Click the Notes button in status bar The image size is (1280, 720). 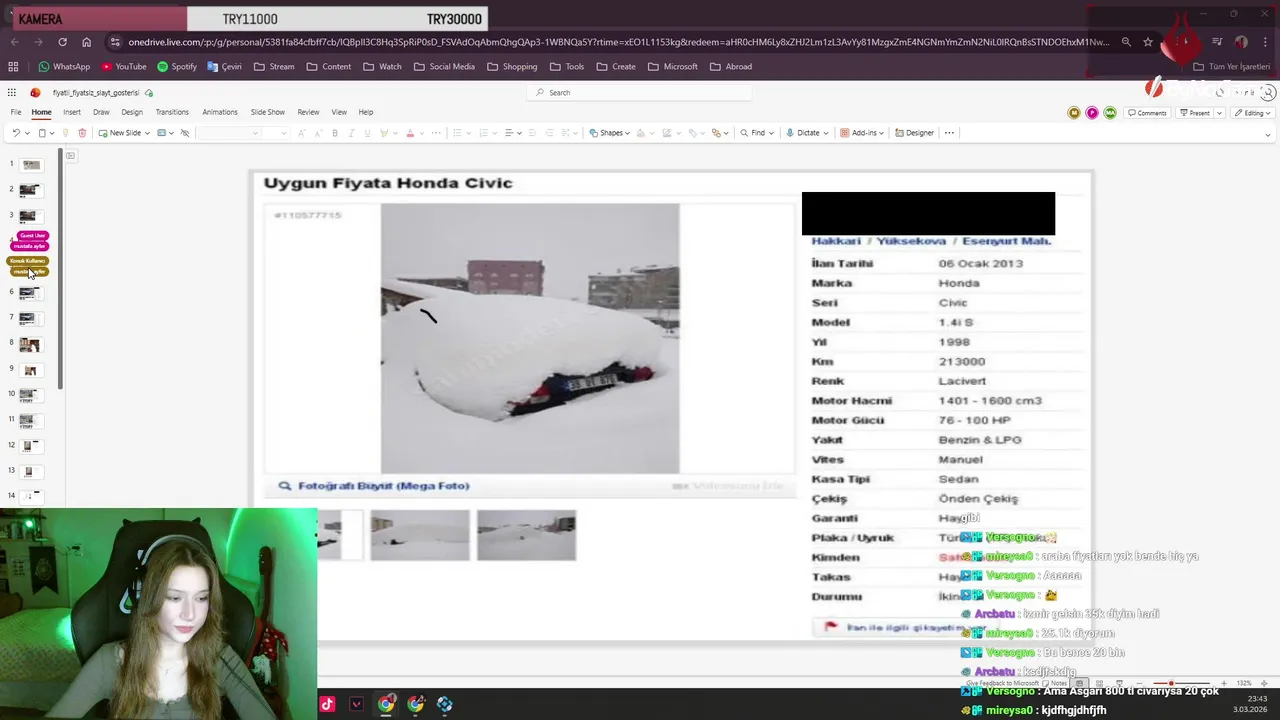coord(1054,683)
